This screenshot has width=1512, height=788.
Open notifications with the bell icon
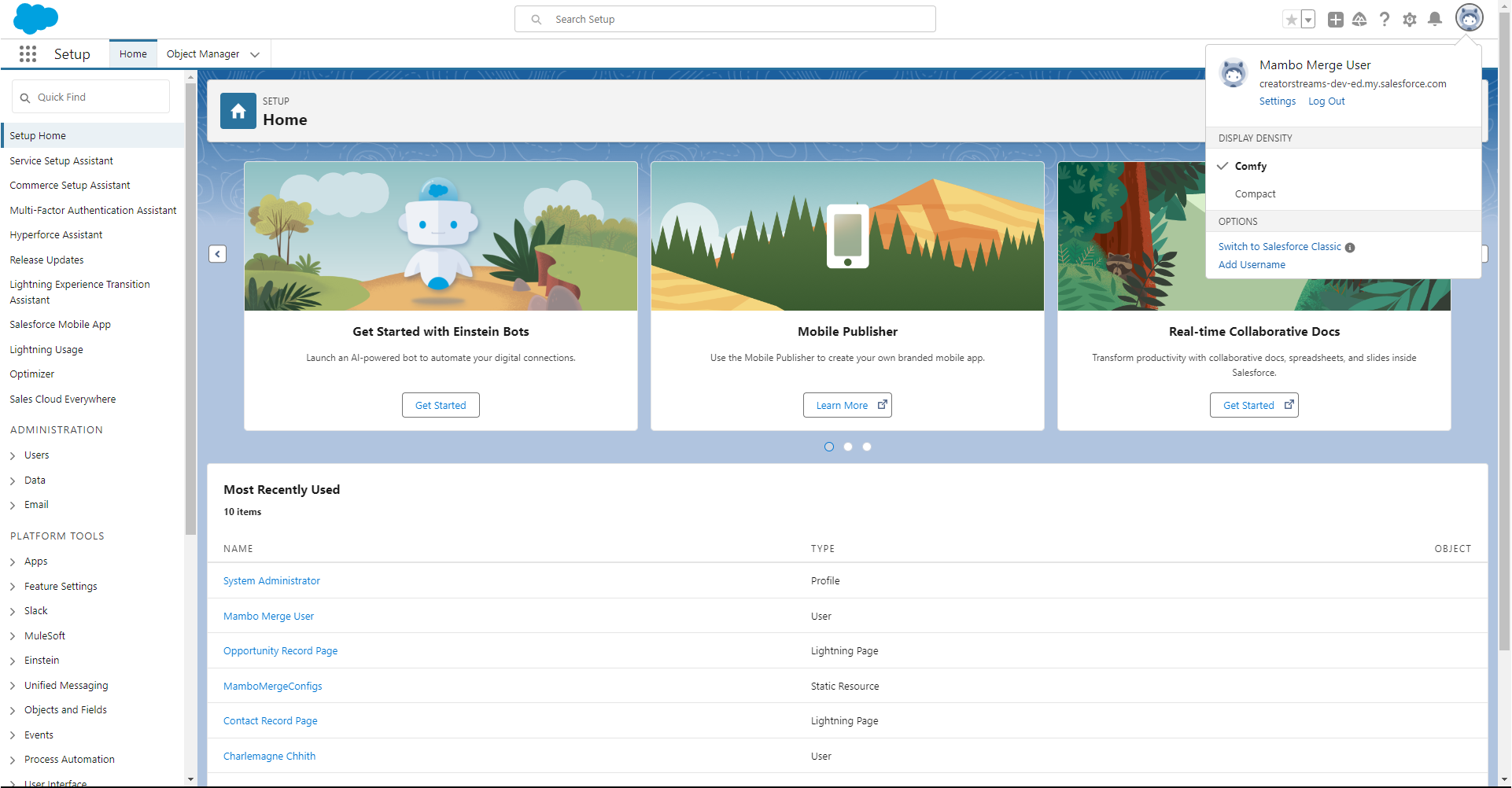point(1434,19)
